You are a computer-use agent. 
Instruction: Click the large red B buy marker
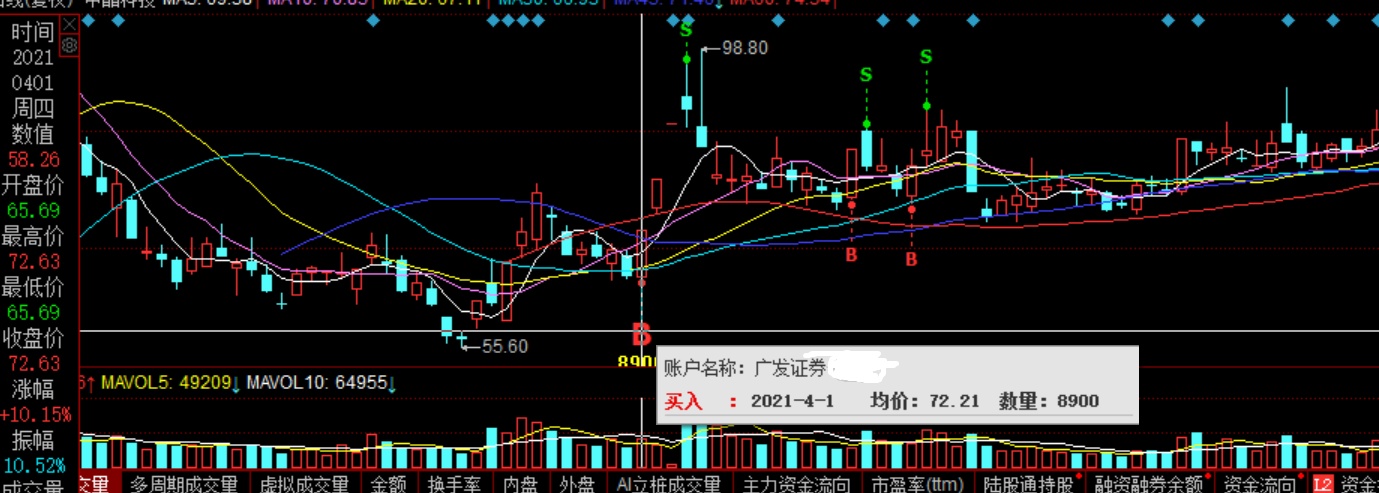pos(640,335)
